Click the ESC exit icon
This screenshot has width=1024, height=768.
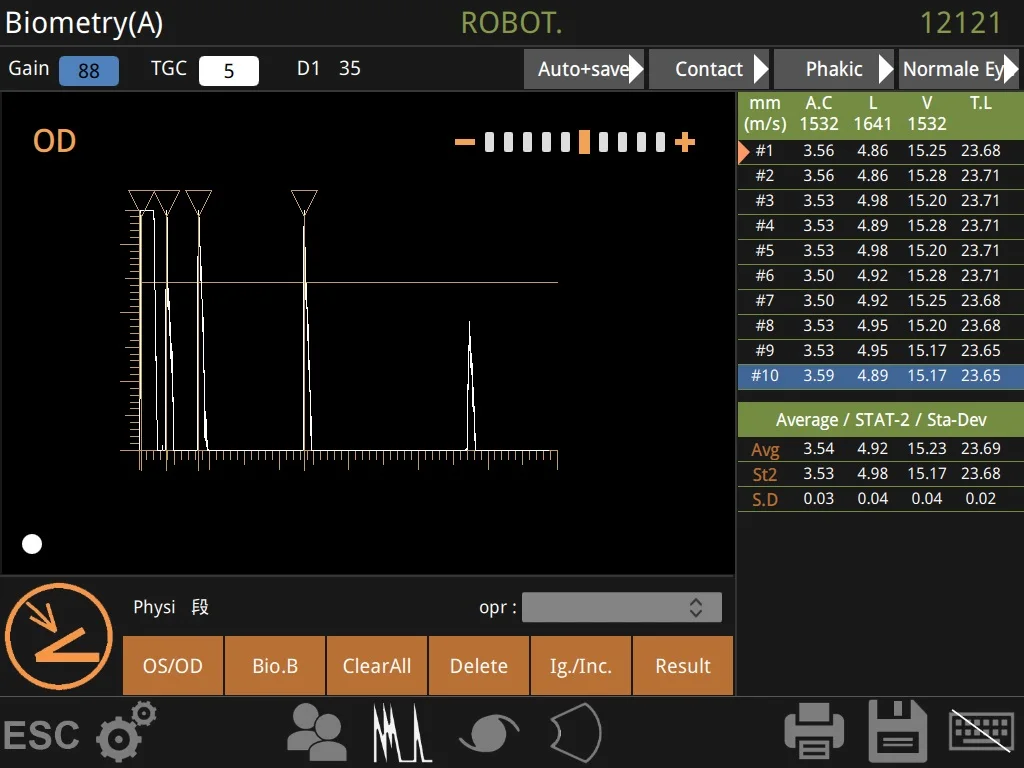click(x=41, y=736)
